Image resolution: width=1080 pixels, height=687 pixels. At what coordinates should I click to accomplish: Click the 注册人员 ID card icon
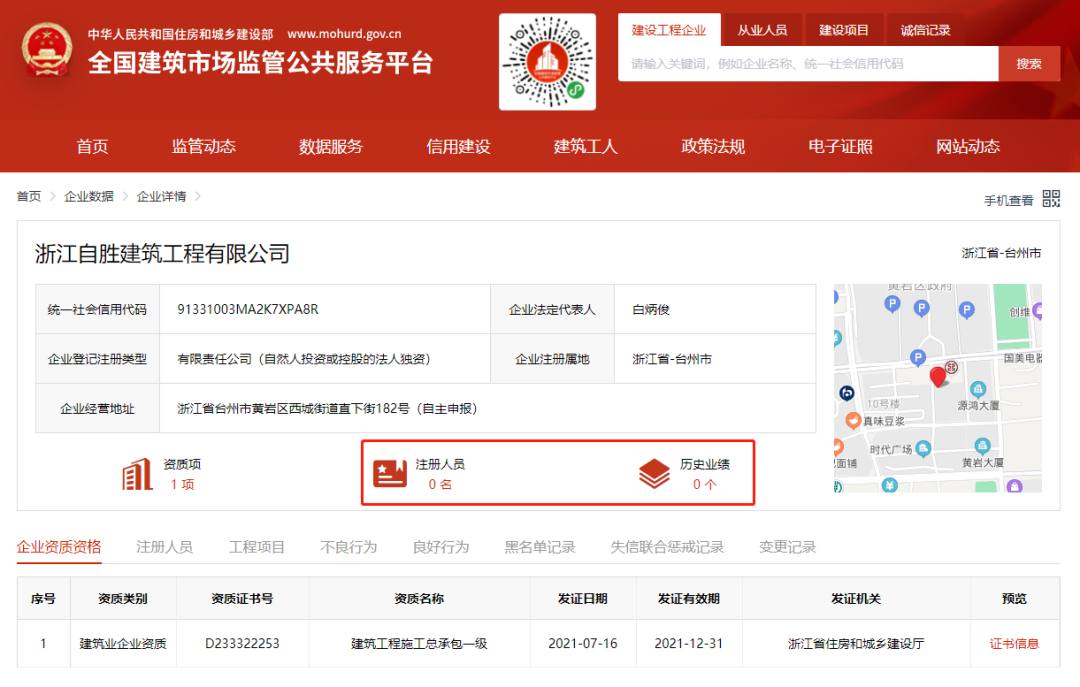click(390, 473)
